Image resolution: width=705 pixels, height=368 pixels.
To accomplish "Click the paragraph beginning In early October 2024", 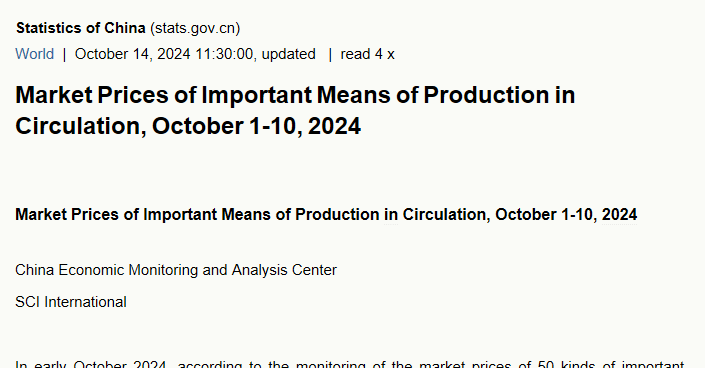I will pos(349,364).
